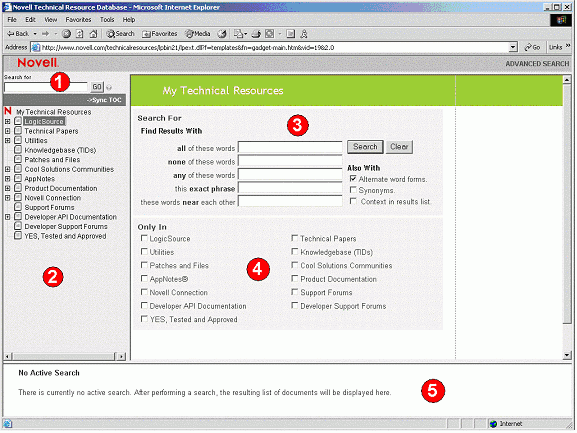Click the Clear button
Screen dimensions: 577x433
(x=399, y=147)
